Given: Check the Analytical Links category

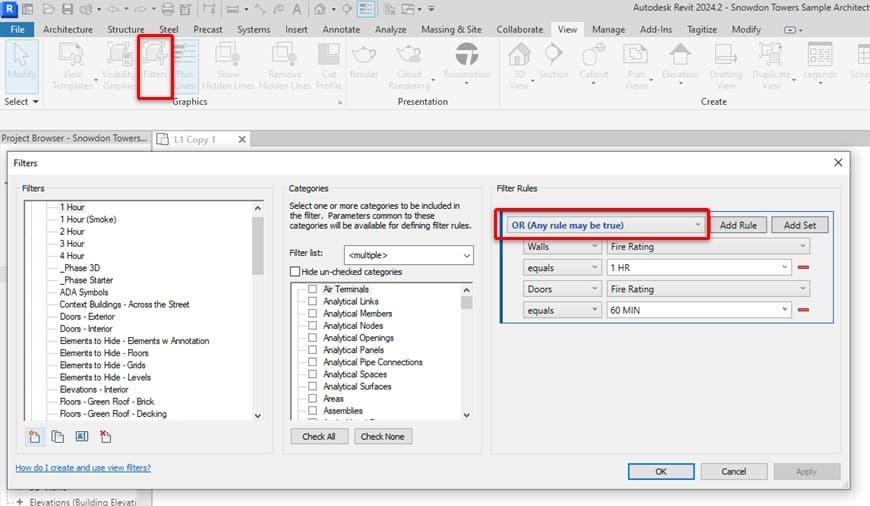Looking at the screenshot, I should tap(312, 301).
